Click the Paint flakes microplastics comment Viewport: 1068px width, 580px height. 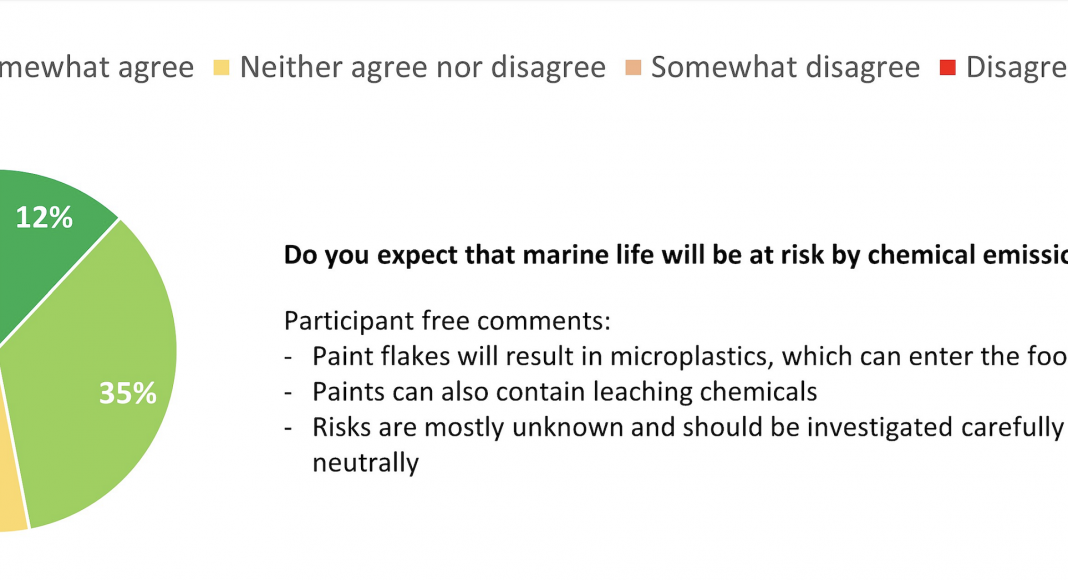click(x=690, y=356)
